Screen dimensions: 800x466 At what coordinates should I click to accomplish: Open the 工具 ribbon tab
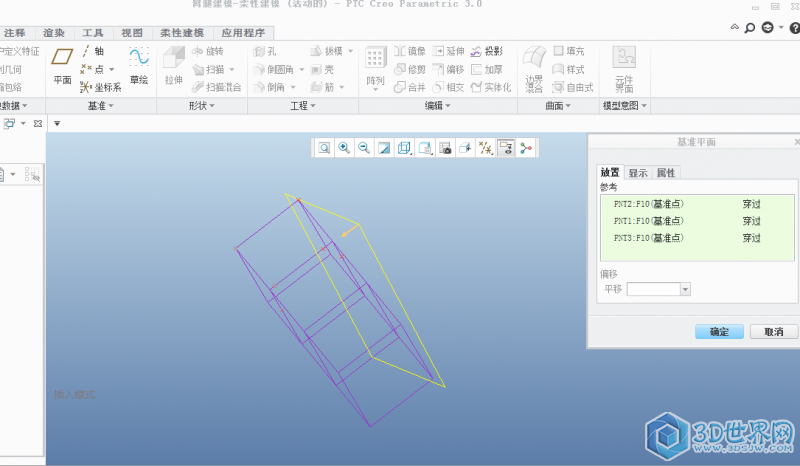pos(93,33)
